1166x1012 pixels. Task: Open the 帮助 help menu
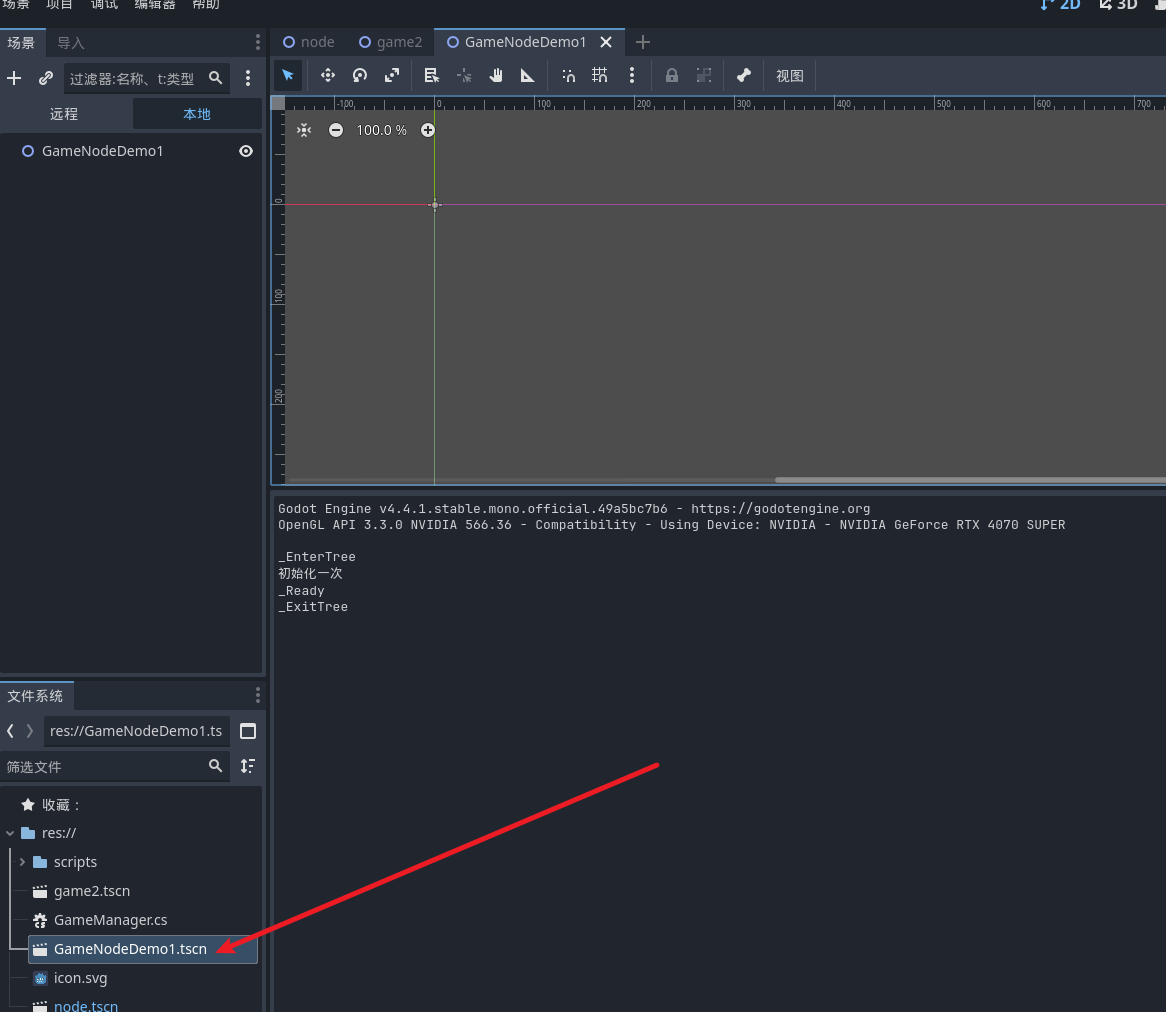point(206,5)
